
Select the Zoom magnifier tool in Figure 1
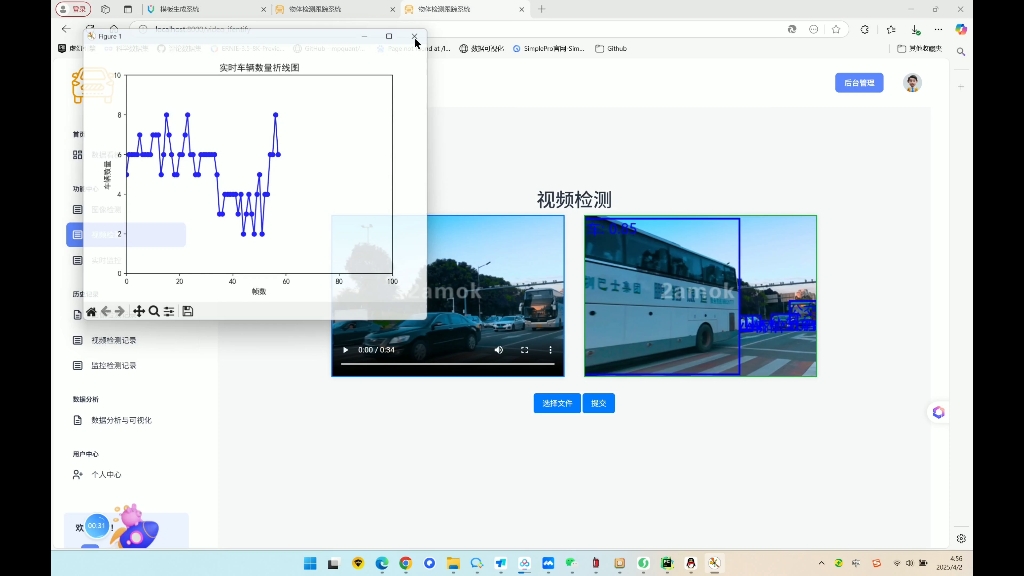[154, 312]
